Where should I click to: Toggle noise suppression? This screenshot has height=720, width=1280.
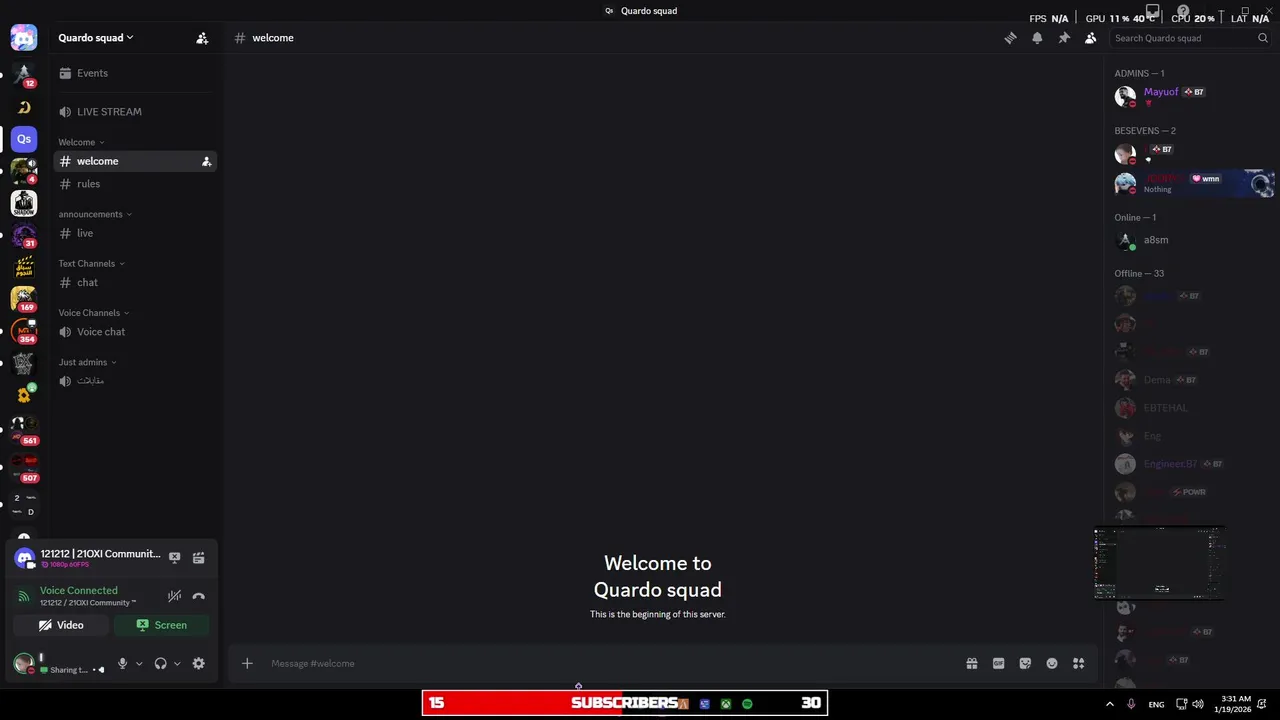click(174, 596)
